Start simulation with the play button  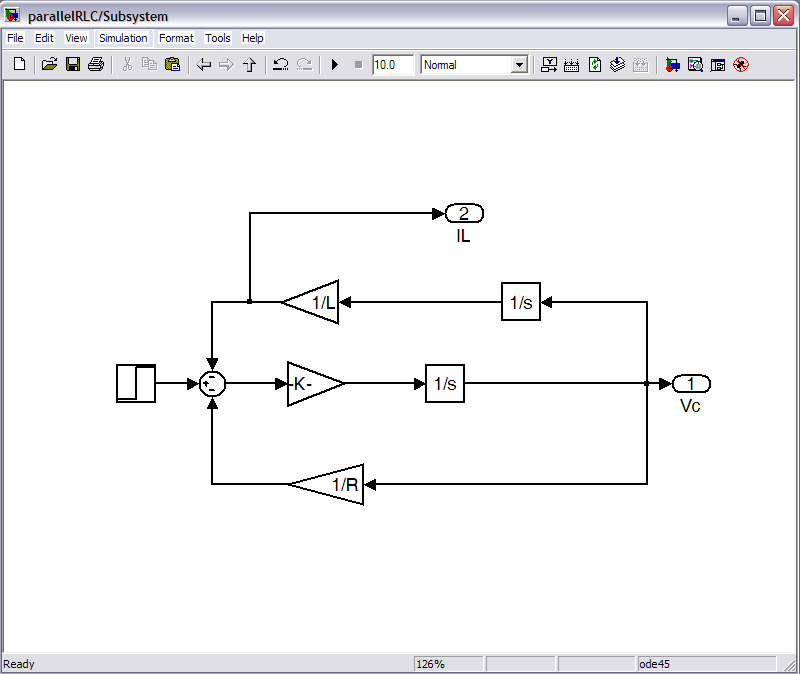point(335,65)
